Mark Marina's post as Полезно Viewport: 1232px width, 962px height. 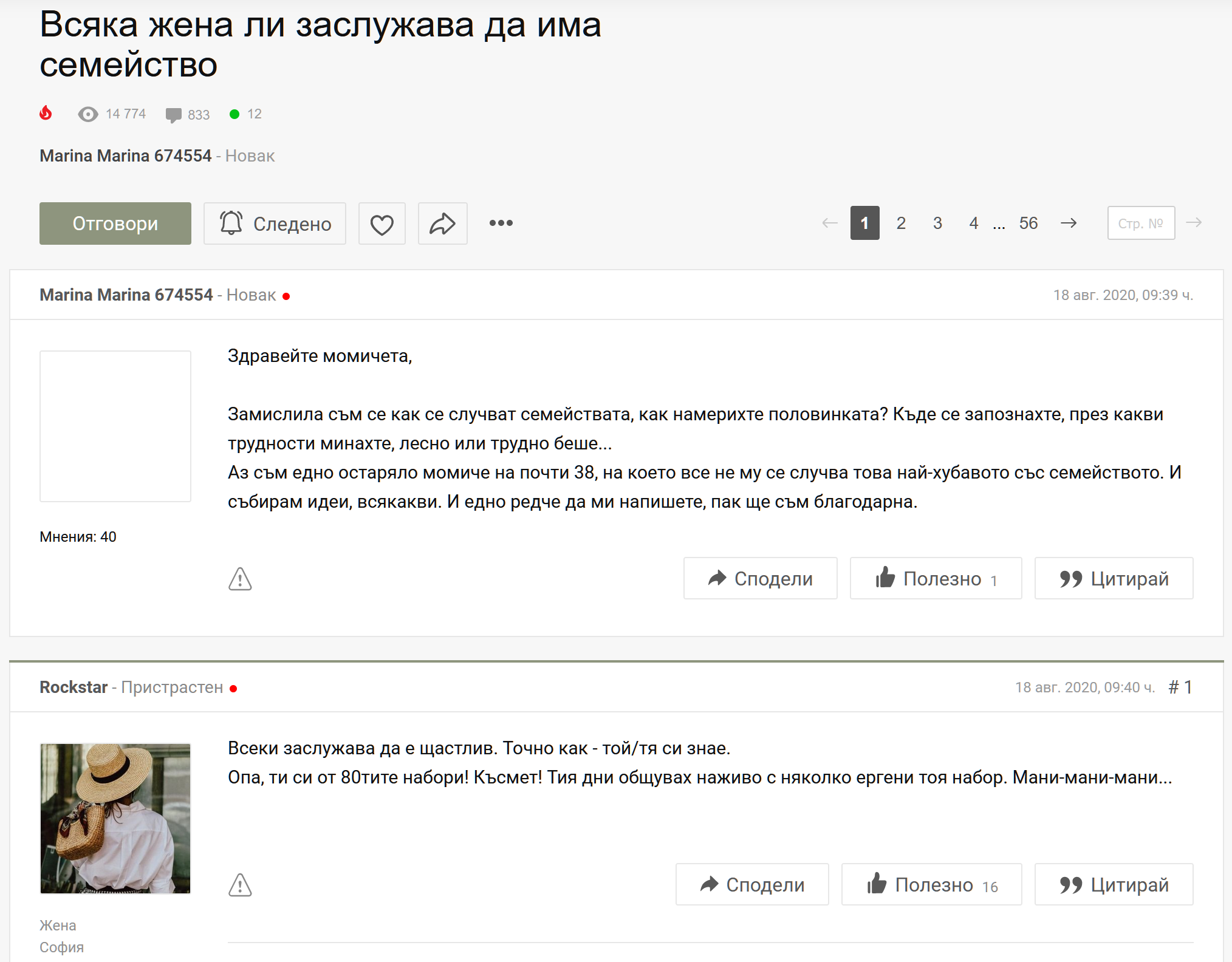[936, 579]
